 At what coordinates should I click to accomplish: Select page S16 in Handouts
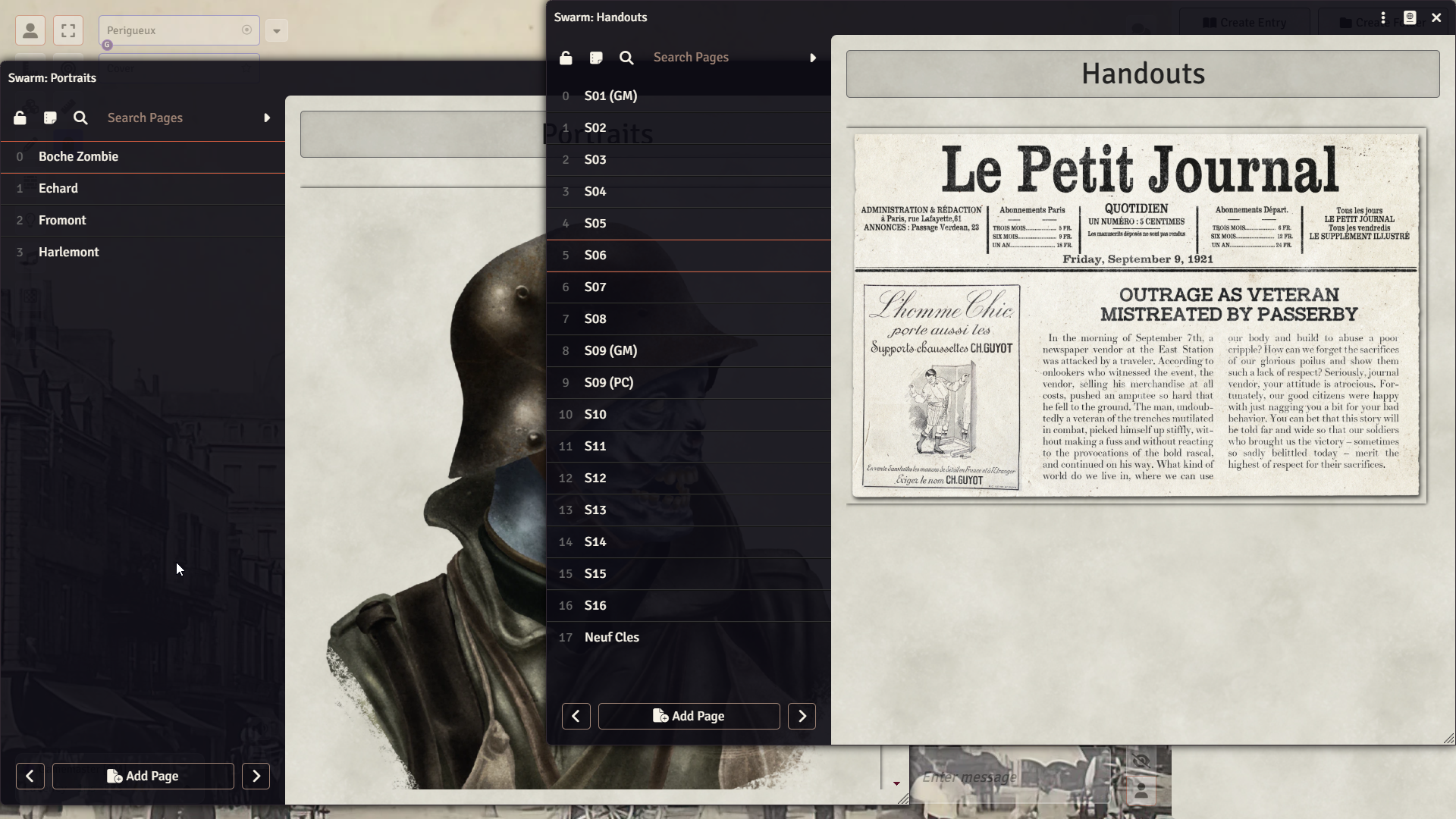coord(689,606)
